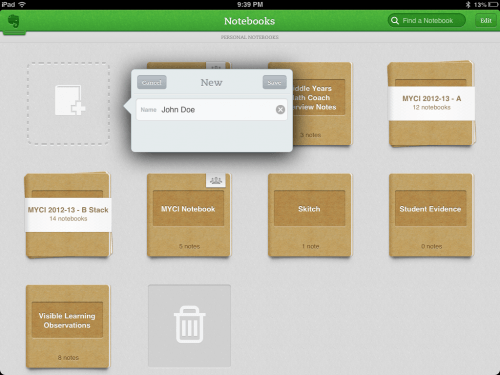
Task: Tap the Wi-Fi status icon
Action: coord(22,4)
